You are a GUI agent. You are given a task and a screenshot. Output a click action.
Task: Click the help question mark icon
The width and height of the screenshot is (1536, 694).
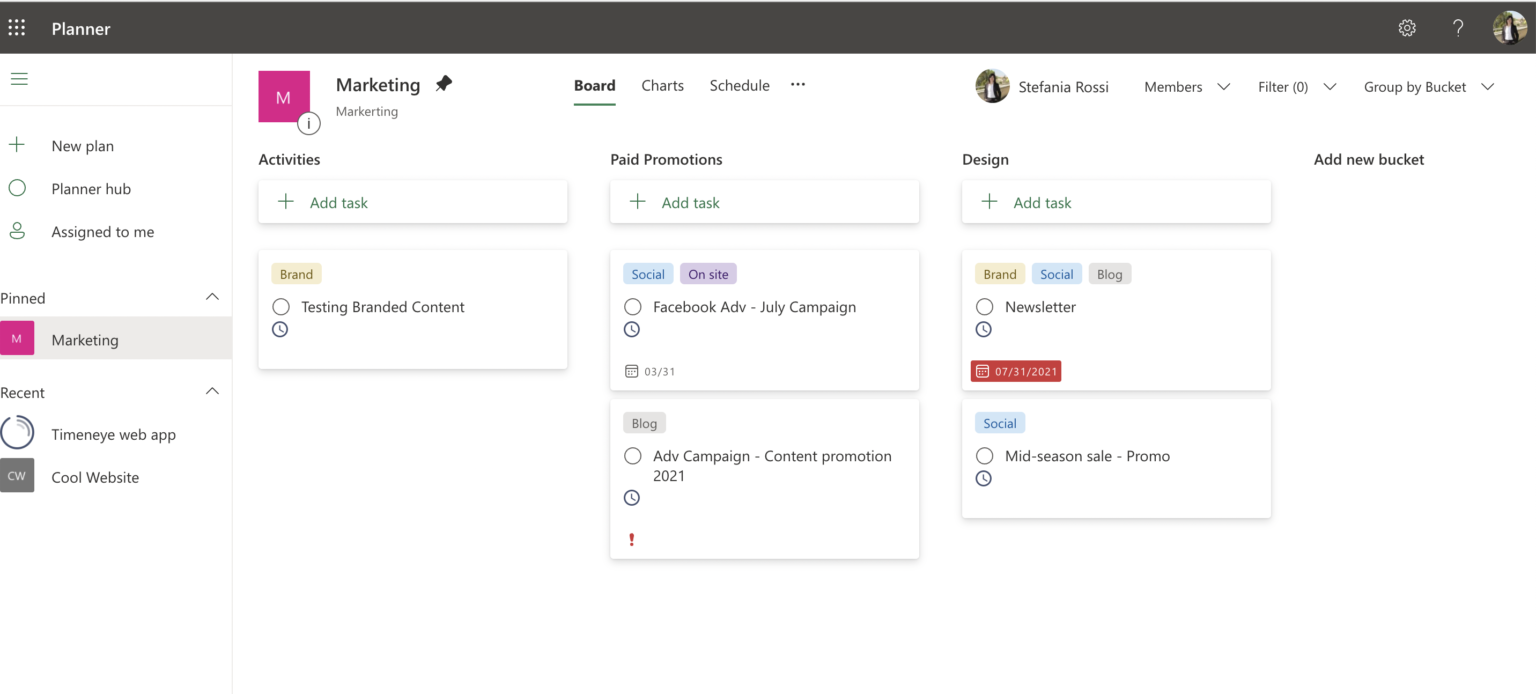(x=1458, y=28)
